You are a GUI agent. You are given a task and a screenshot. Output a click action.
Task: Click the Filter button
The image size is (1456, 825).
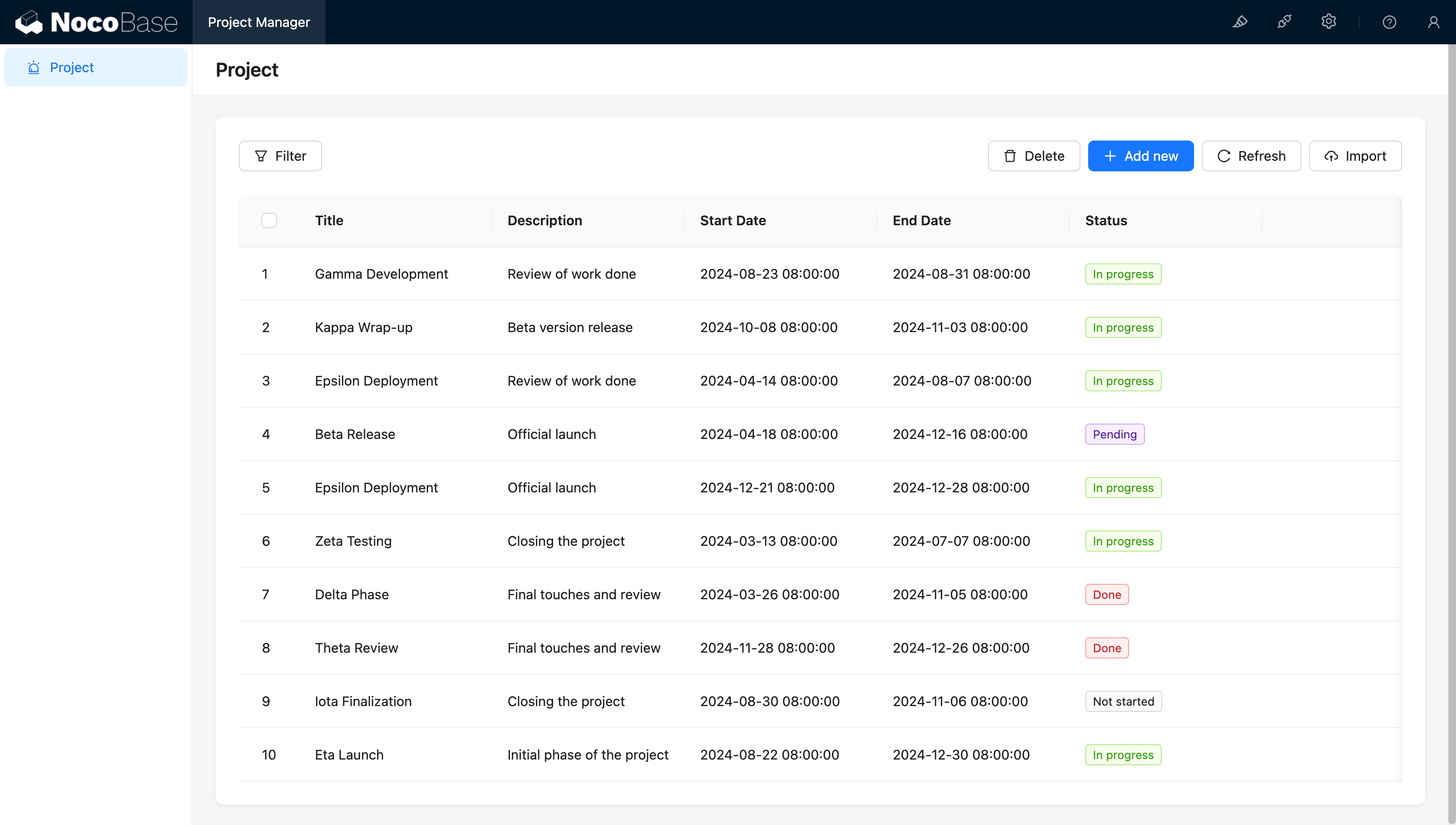click(x=280, y=156)
